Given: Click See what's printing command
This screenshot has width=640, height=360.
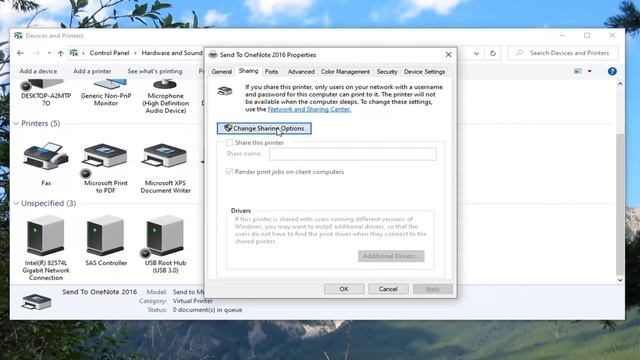Looking at the screenshot, I should [x=155, y=71].
